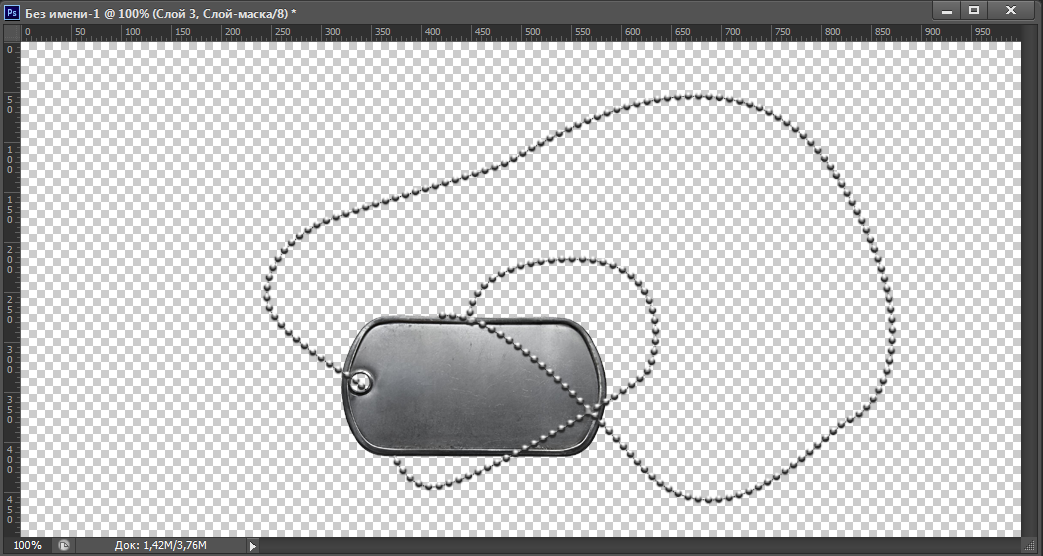Click the window resize grip in the bottom-right corner
This screenshot has width=1043, height=556.
tap(1030, 546)
